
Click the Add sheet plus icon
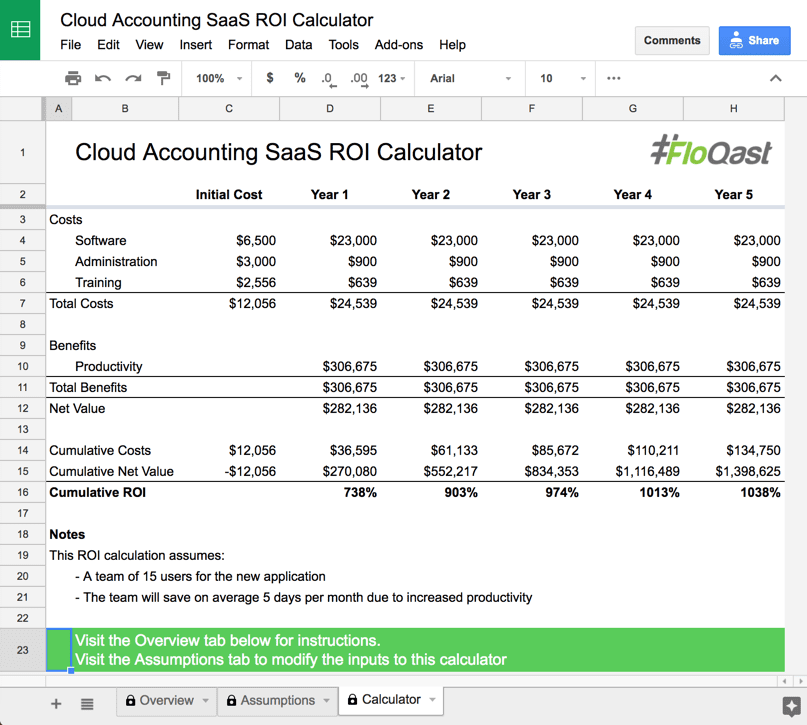pyautogui.click(x=56, y=703)
